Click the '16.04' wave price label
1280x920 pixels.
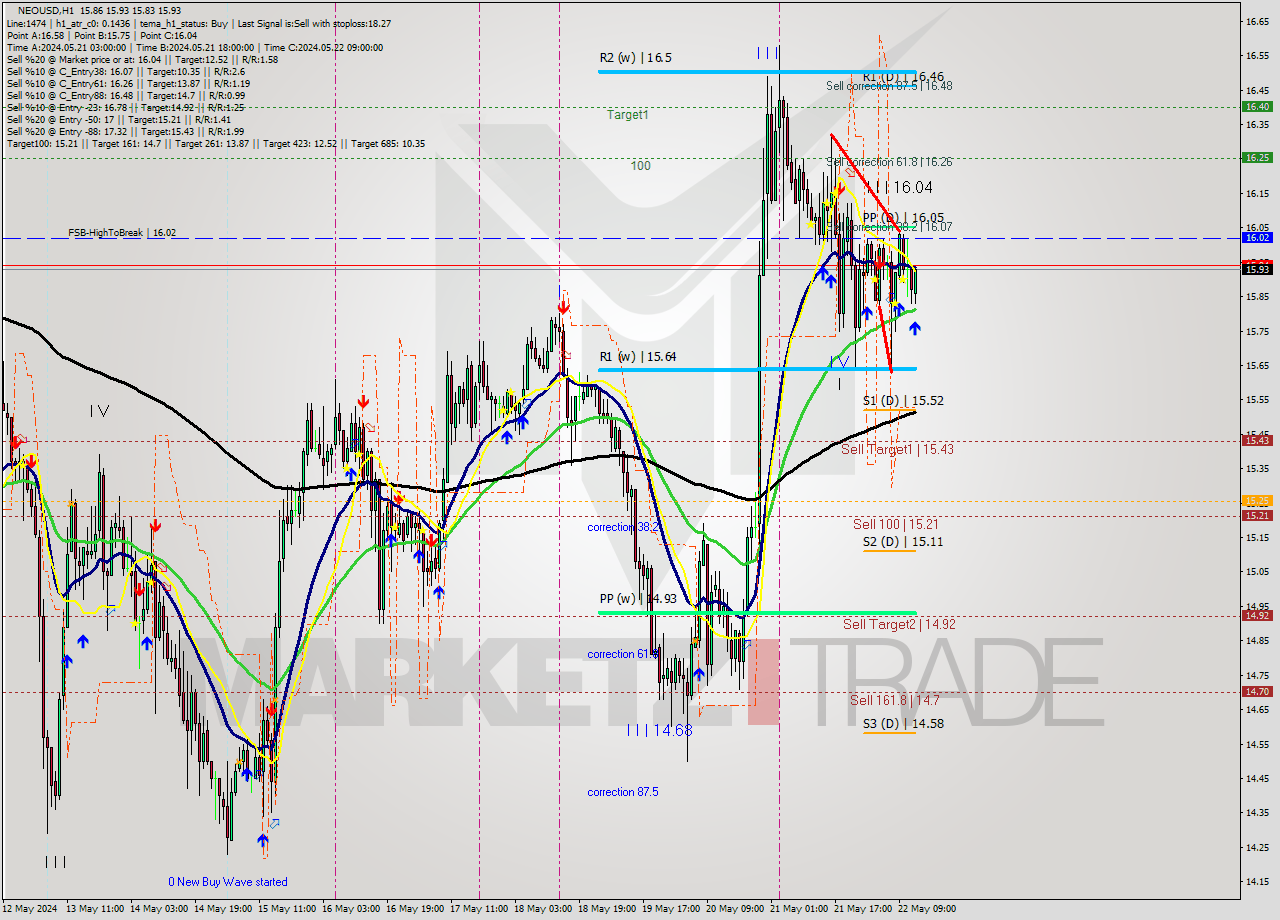(x=913, y=187)
